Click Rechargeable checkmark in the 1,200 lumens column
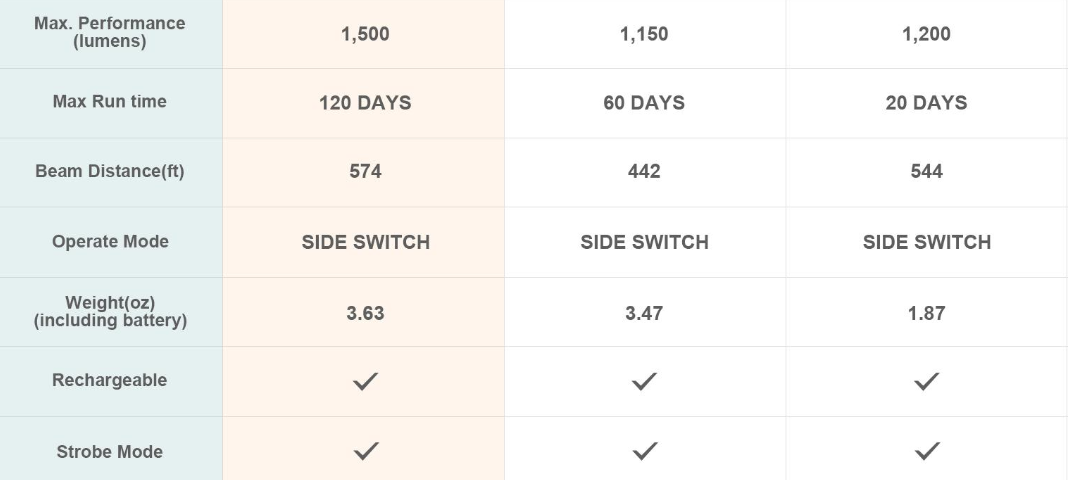1070x480 pixels. point(926,381)
